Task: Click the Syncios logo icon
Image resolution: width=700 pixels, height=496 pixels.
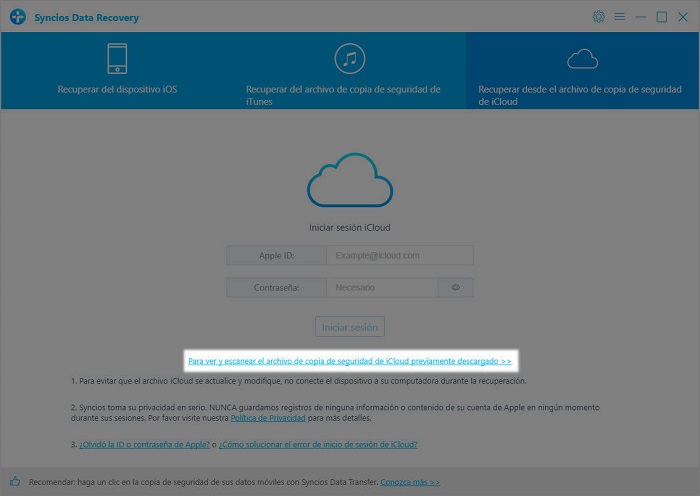Action: pyautogui.click(x=18, y=17)
